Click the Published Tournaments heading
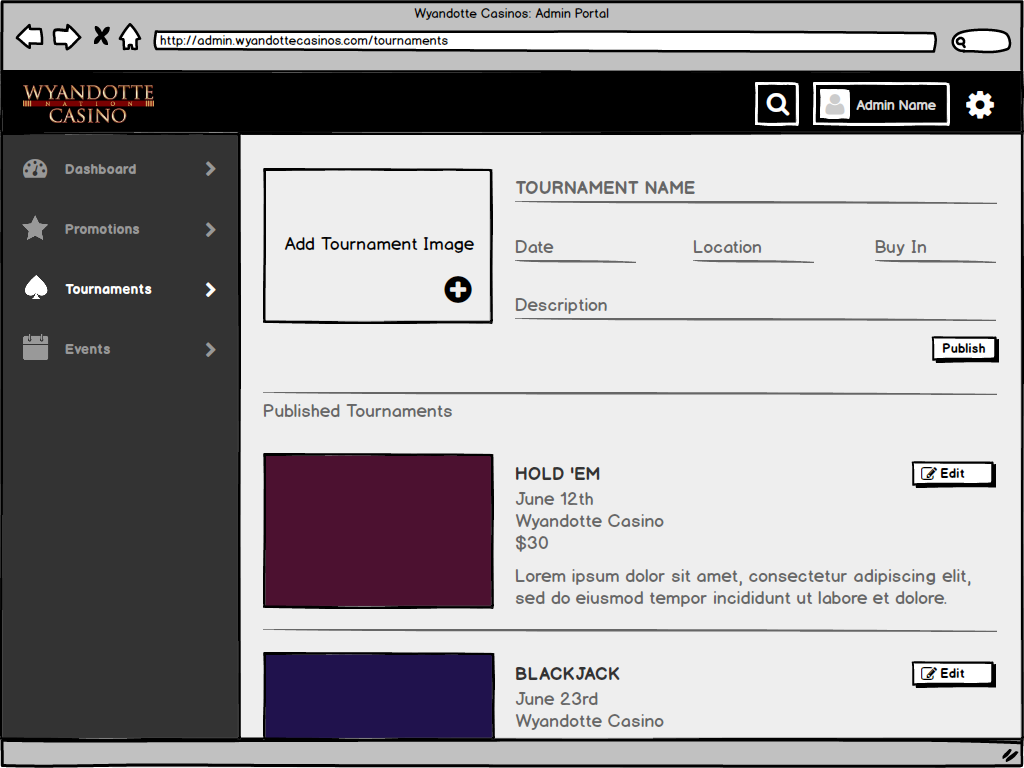This screenshot has width=1024, height=768. 357,411
